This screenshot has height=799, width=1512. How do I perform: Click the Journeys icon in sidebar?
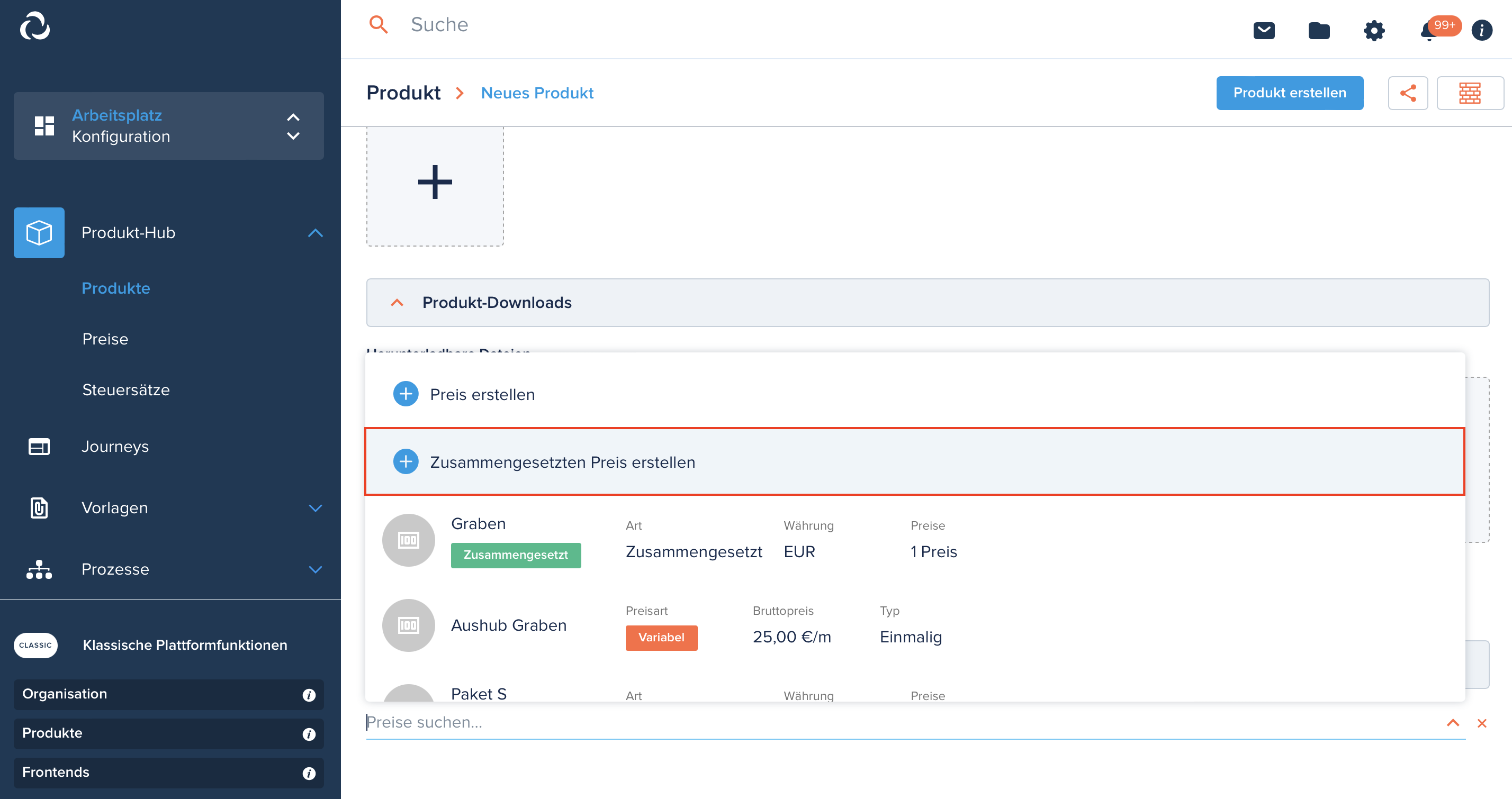(x=38, y=447)
